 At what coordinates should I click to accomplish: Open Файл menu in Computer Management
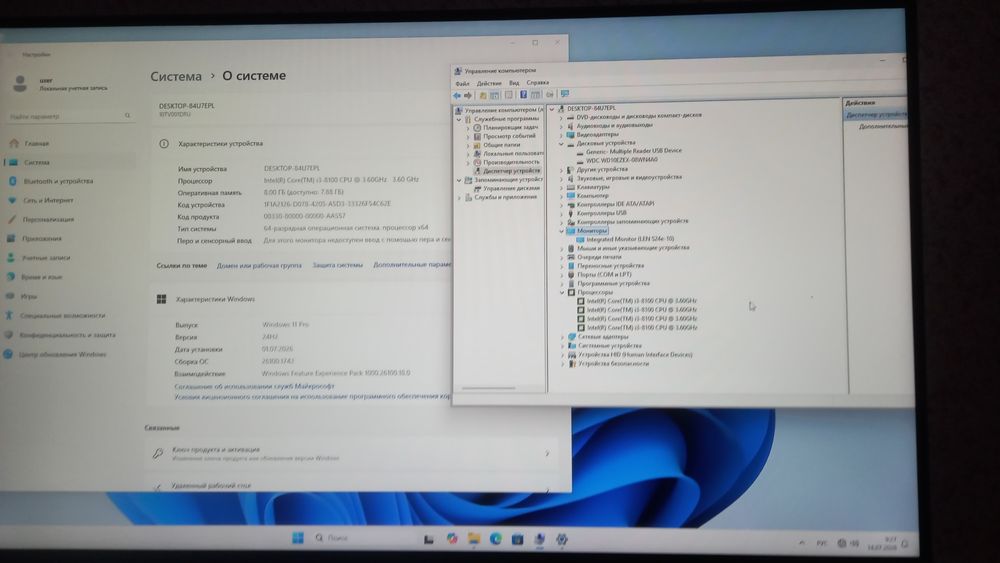click(462, 84)
